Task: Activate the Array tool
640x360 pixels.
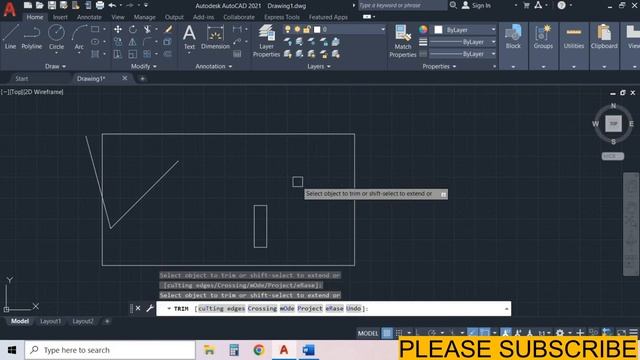Action: [147, 54]
